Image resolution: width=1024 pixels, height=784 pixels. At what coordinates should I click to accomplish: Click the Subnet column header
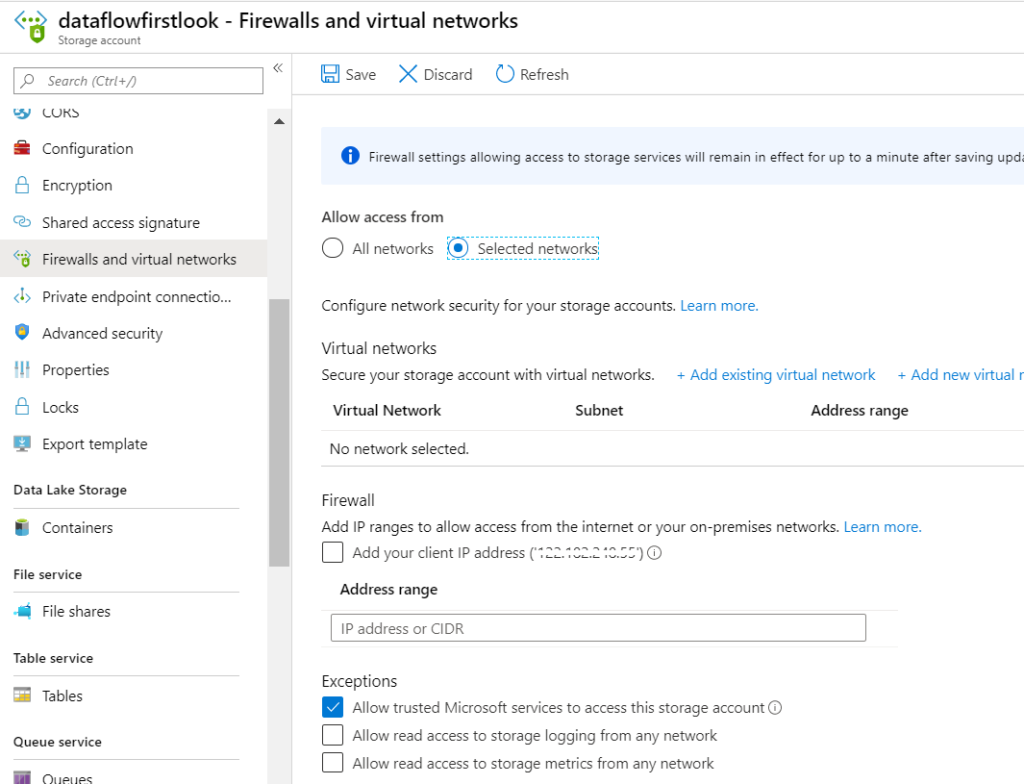click(x=599, y=410)
